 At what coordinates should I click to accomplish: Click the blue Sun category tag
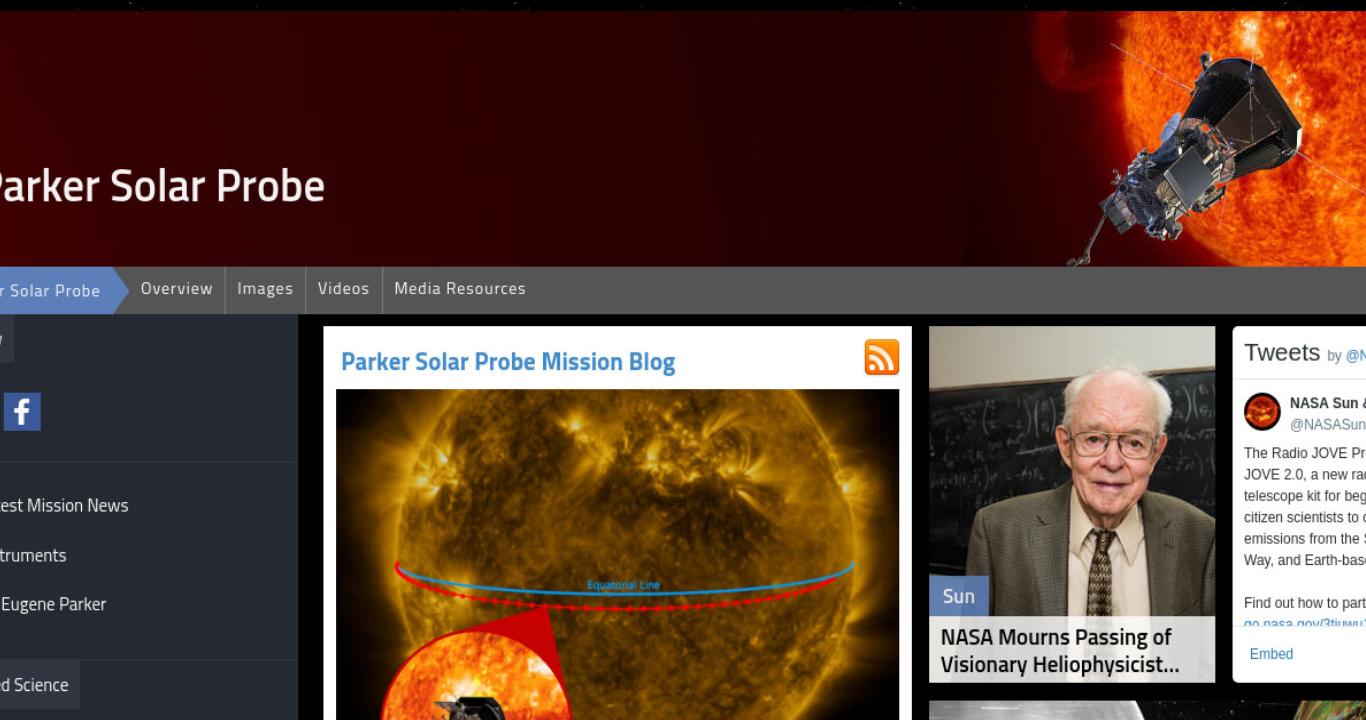click(958, 596)
